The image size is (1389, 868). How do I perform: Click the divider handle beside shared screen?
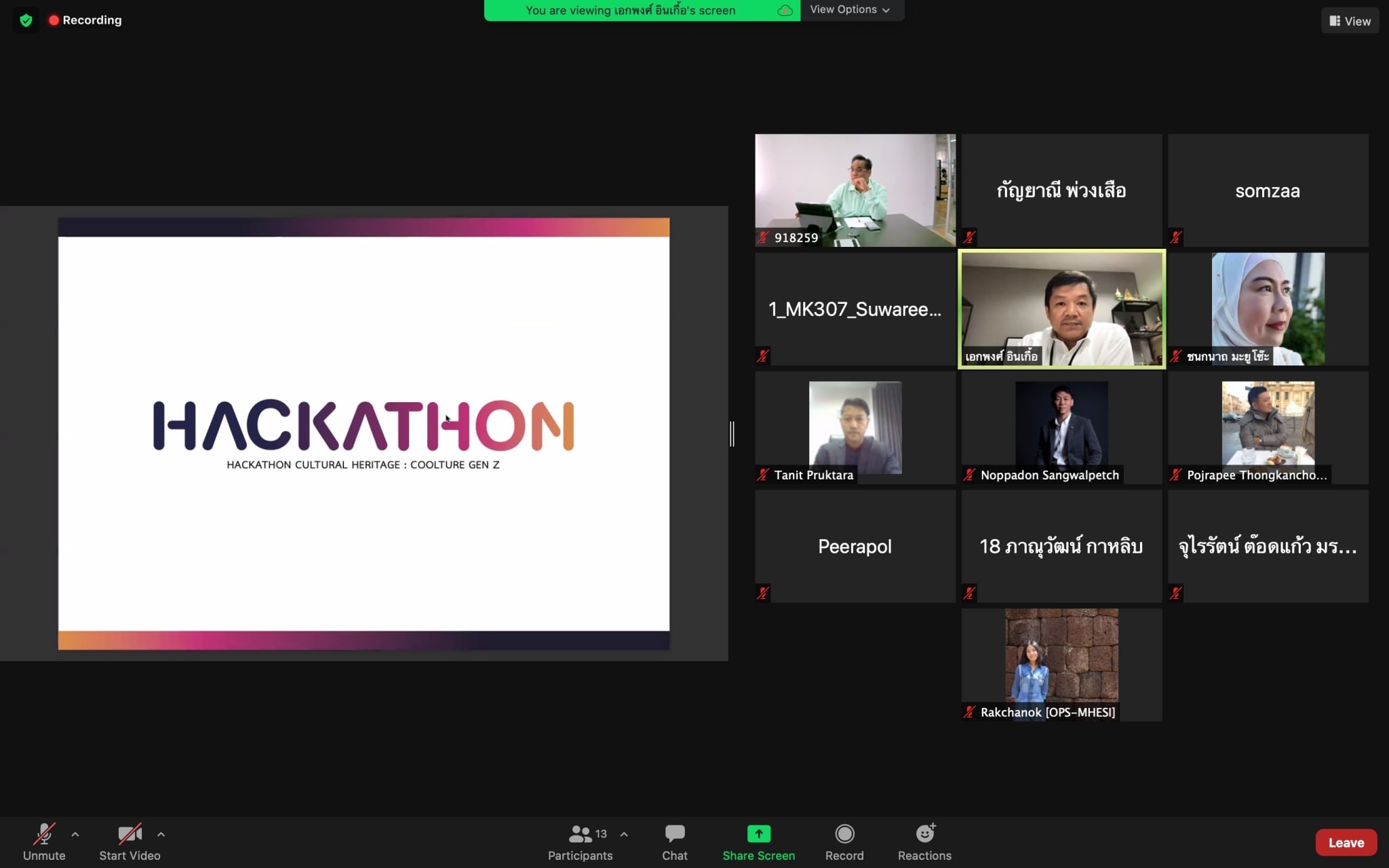tap(732, 433)
